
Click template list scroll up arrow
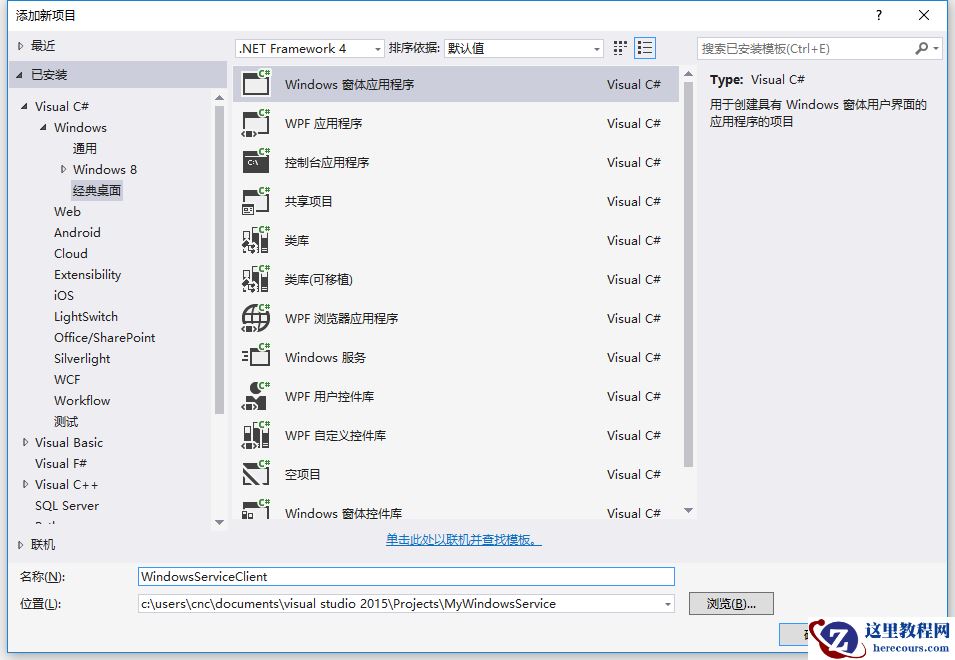click(x=688, y=74)
